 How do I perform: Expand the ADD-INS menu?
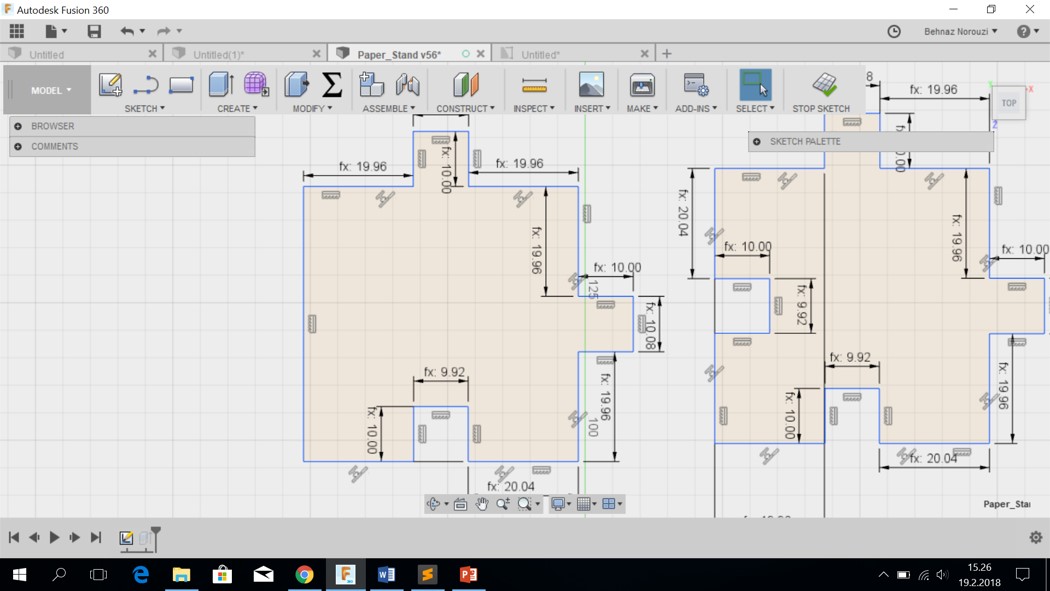point(696,108)
